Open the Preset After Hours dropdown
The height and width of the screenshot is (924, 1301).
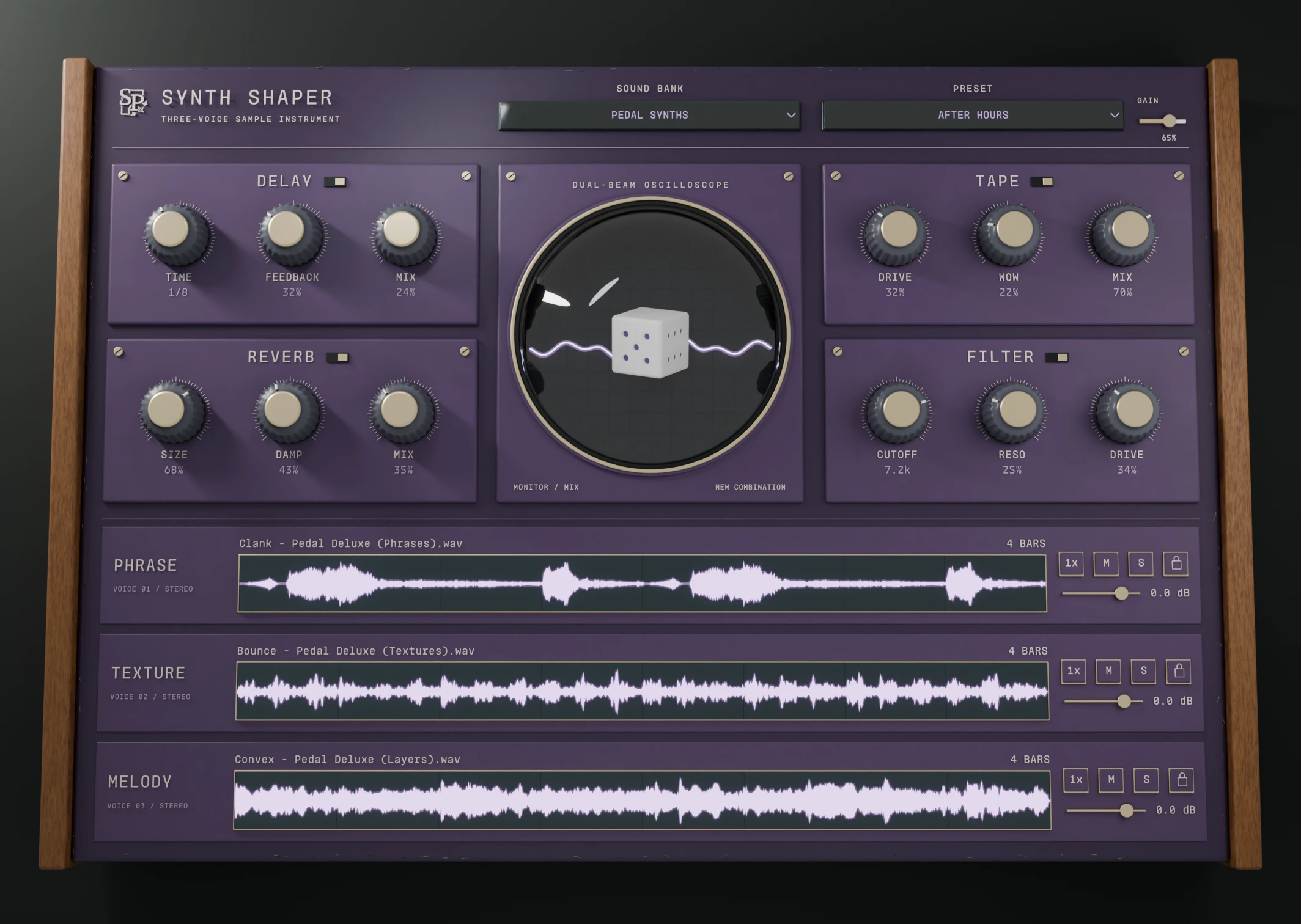pyautogui.click(x=972, y=115)
